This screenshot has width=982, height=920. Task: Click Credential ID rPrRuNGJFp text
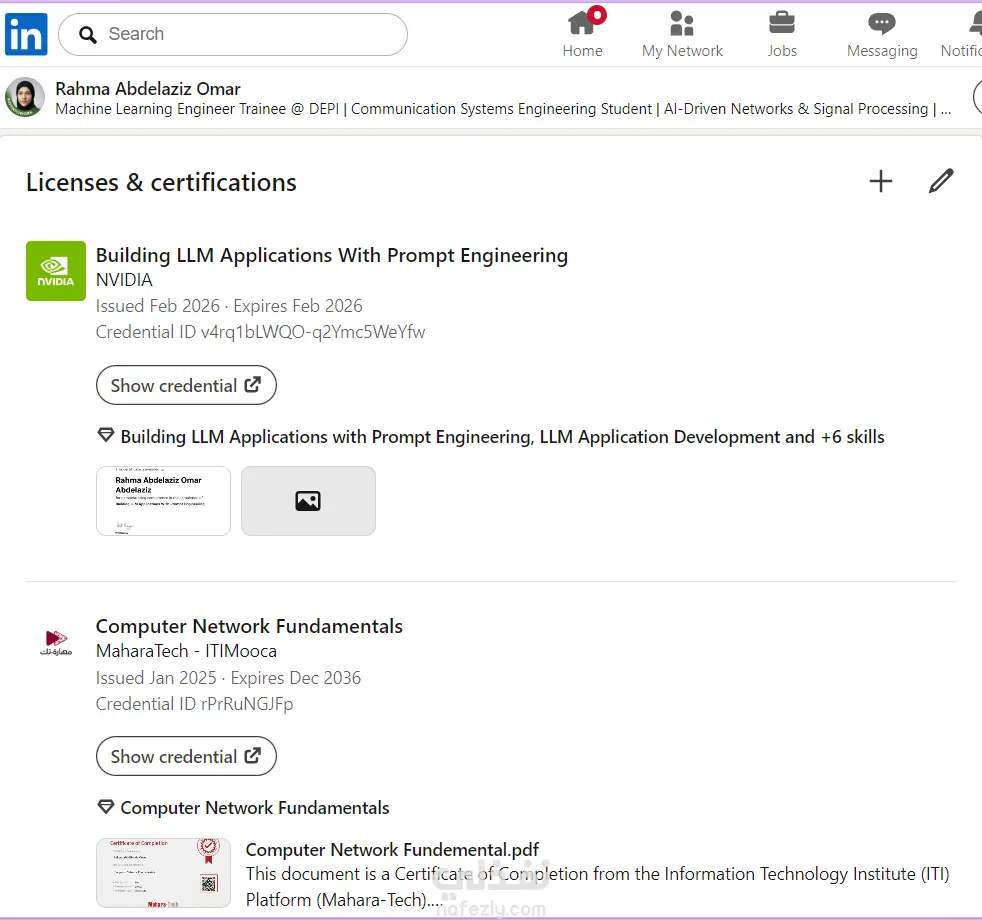pos(194,704)
